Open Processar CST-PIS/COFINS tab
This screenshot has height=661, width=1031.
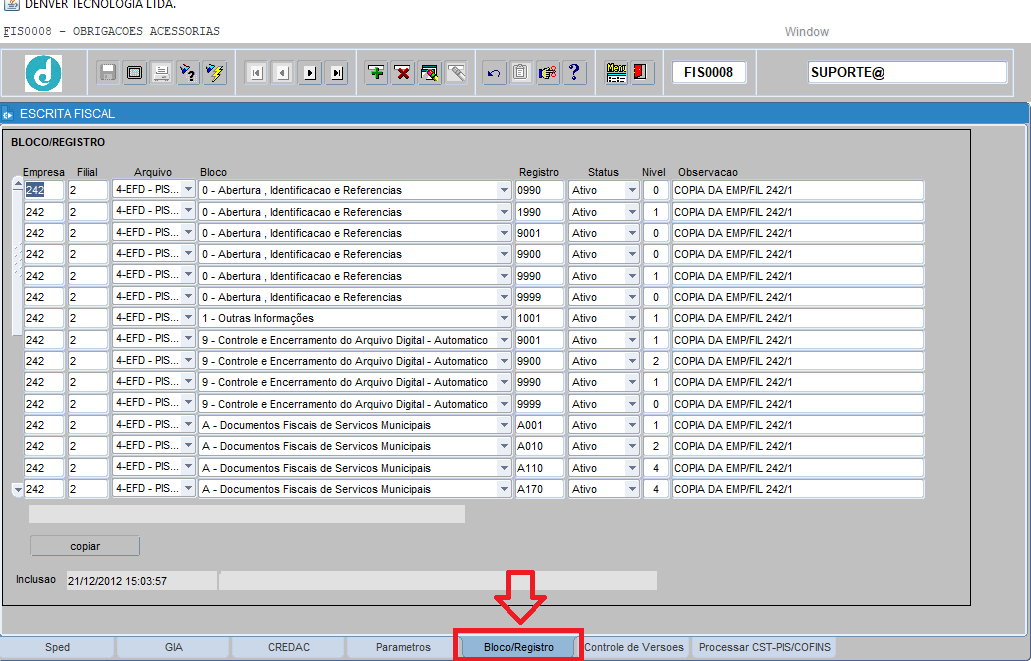pos(765,647)
